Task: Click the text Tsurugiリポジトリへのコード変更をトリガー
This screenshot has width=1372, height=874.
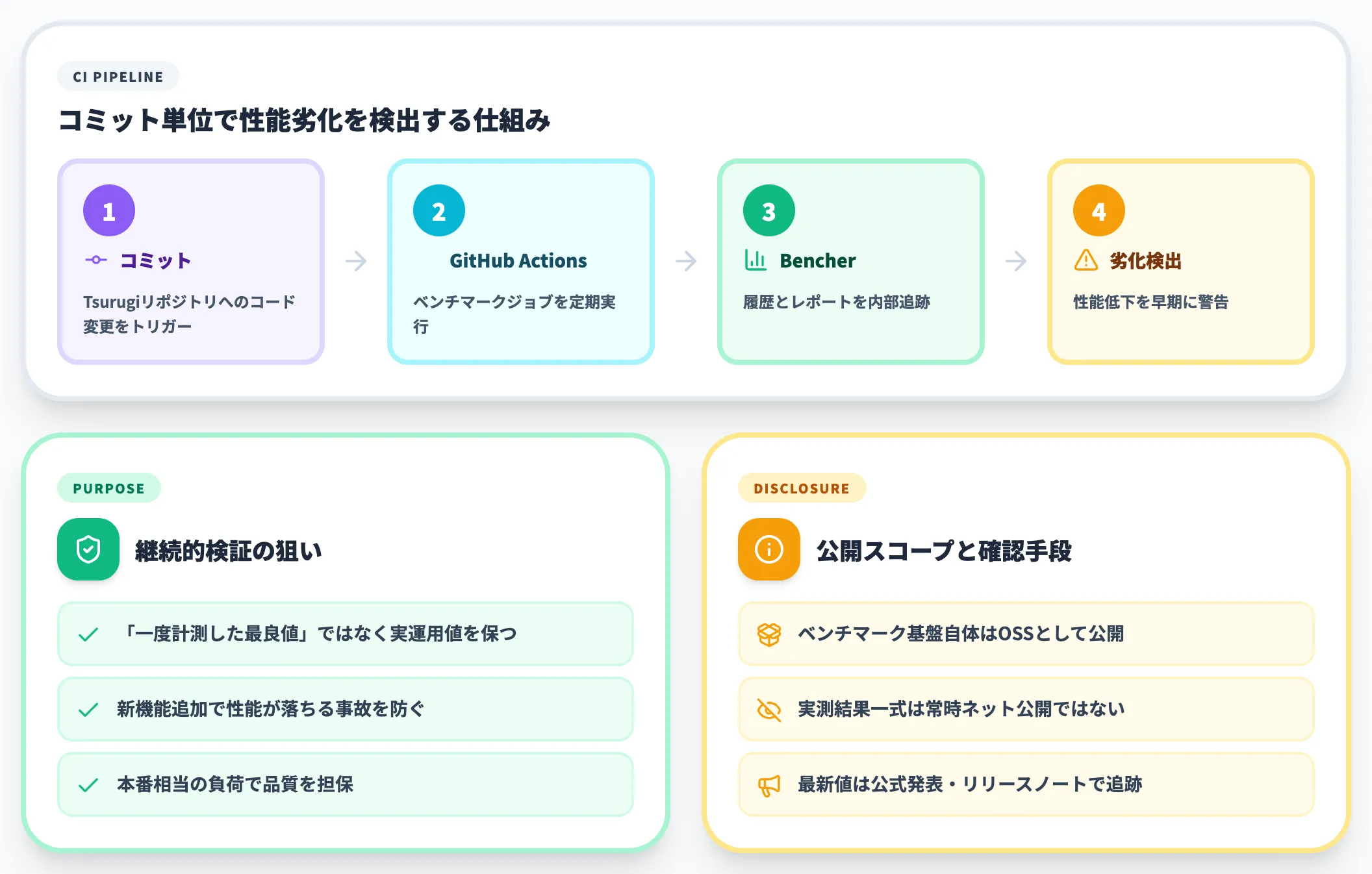Action: (x=189, y=314)
